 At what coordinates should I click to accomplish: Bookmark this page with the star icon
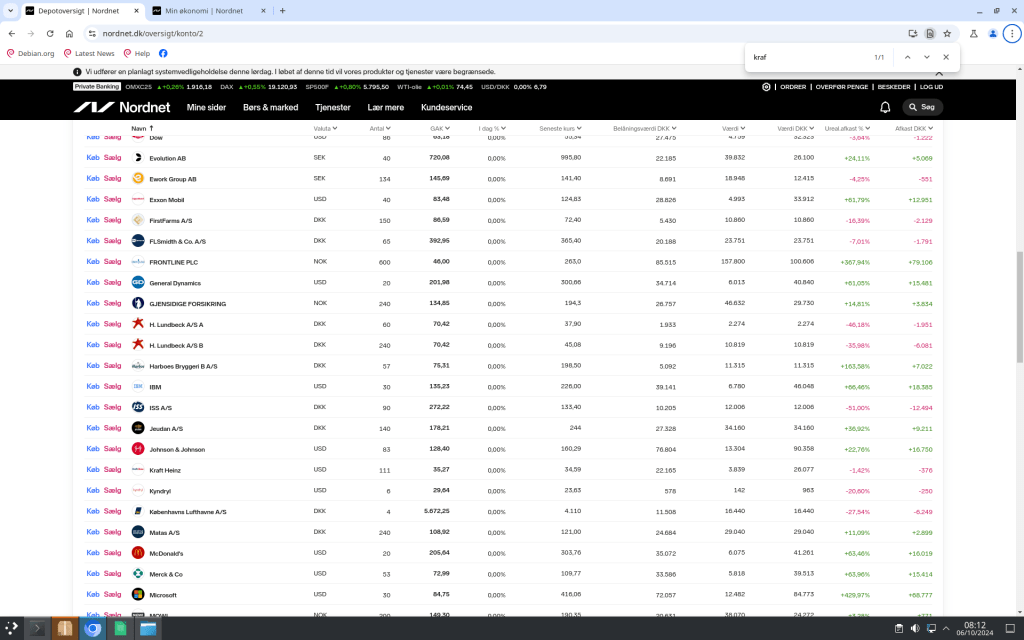(947, 33)
